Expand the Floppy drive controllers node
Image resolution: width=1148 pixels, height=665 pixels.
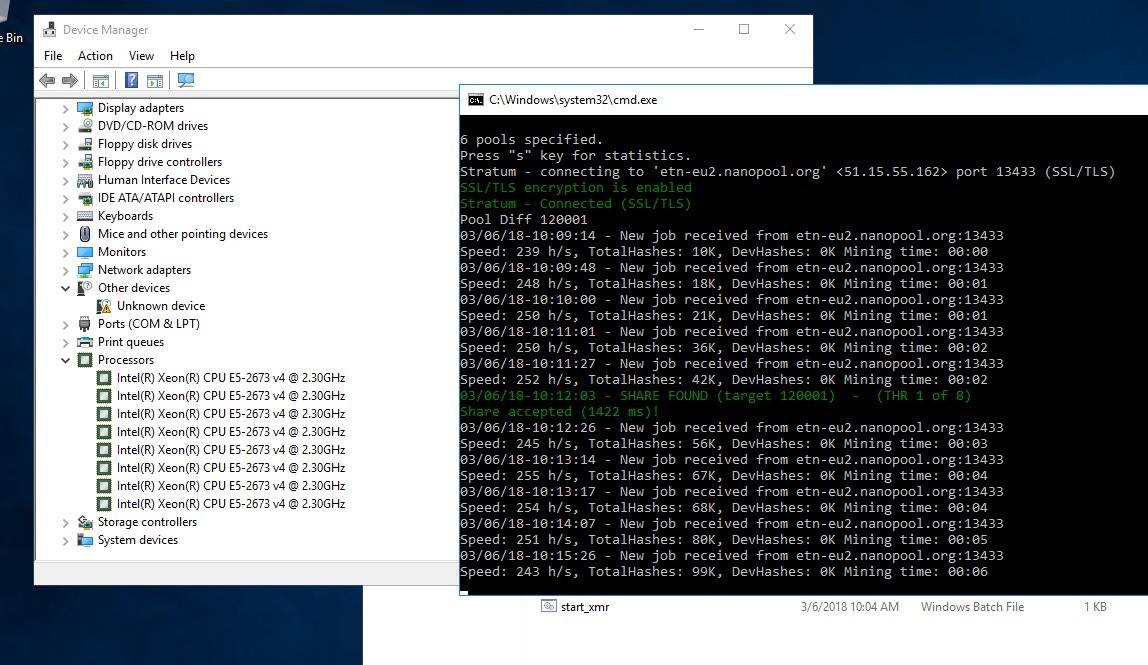(65, 163)
